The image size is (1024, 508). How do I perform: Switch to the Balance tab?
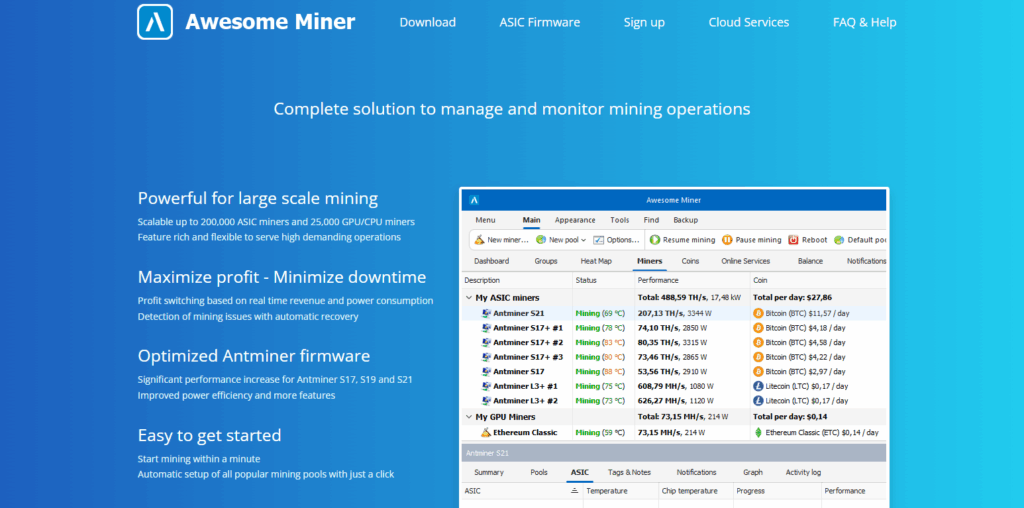tap(810, 261)
